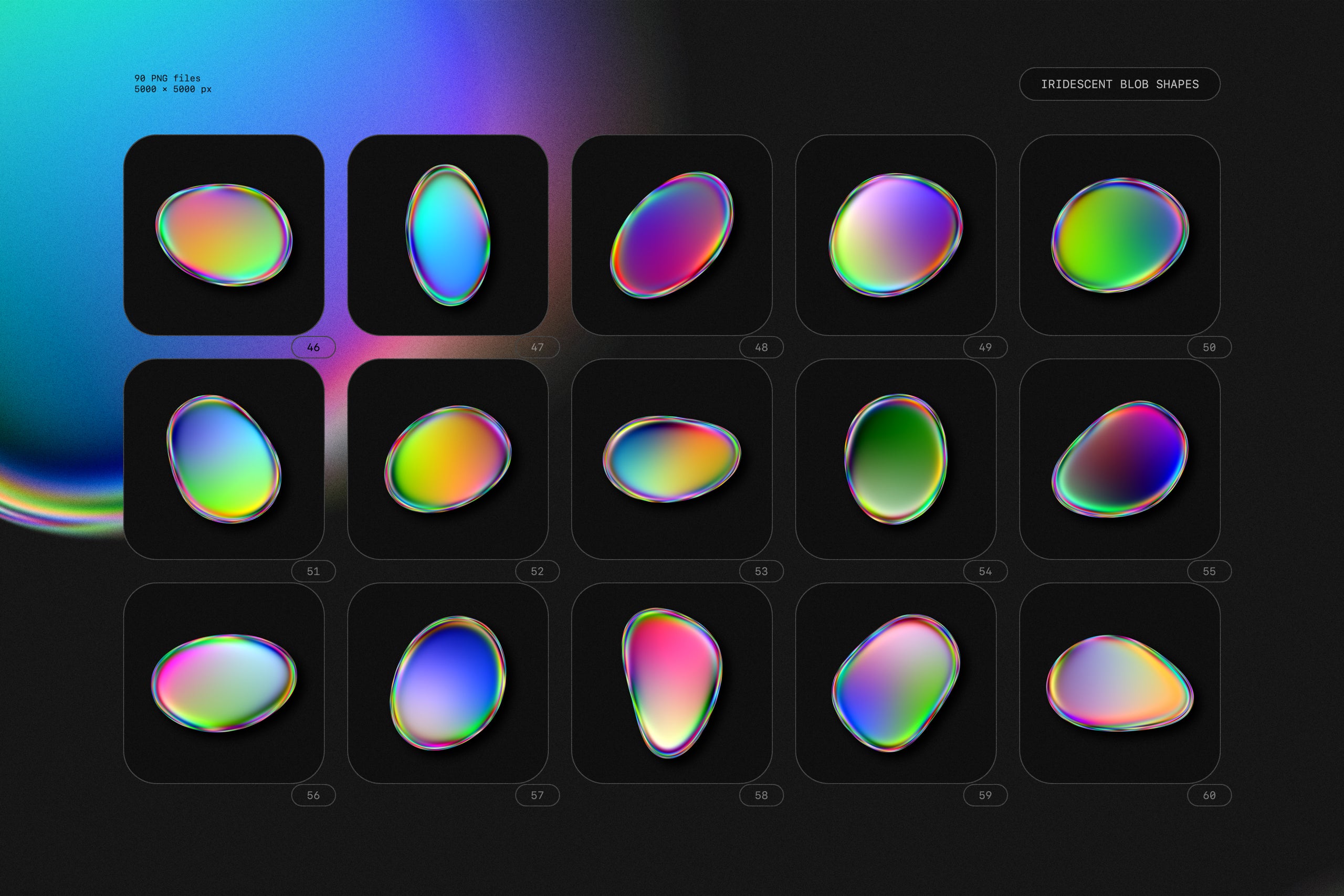Screen dimensions: 1344x896
Task: Select the highlighted badge numbered 46
Action: (x=312, y=347)
